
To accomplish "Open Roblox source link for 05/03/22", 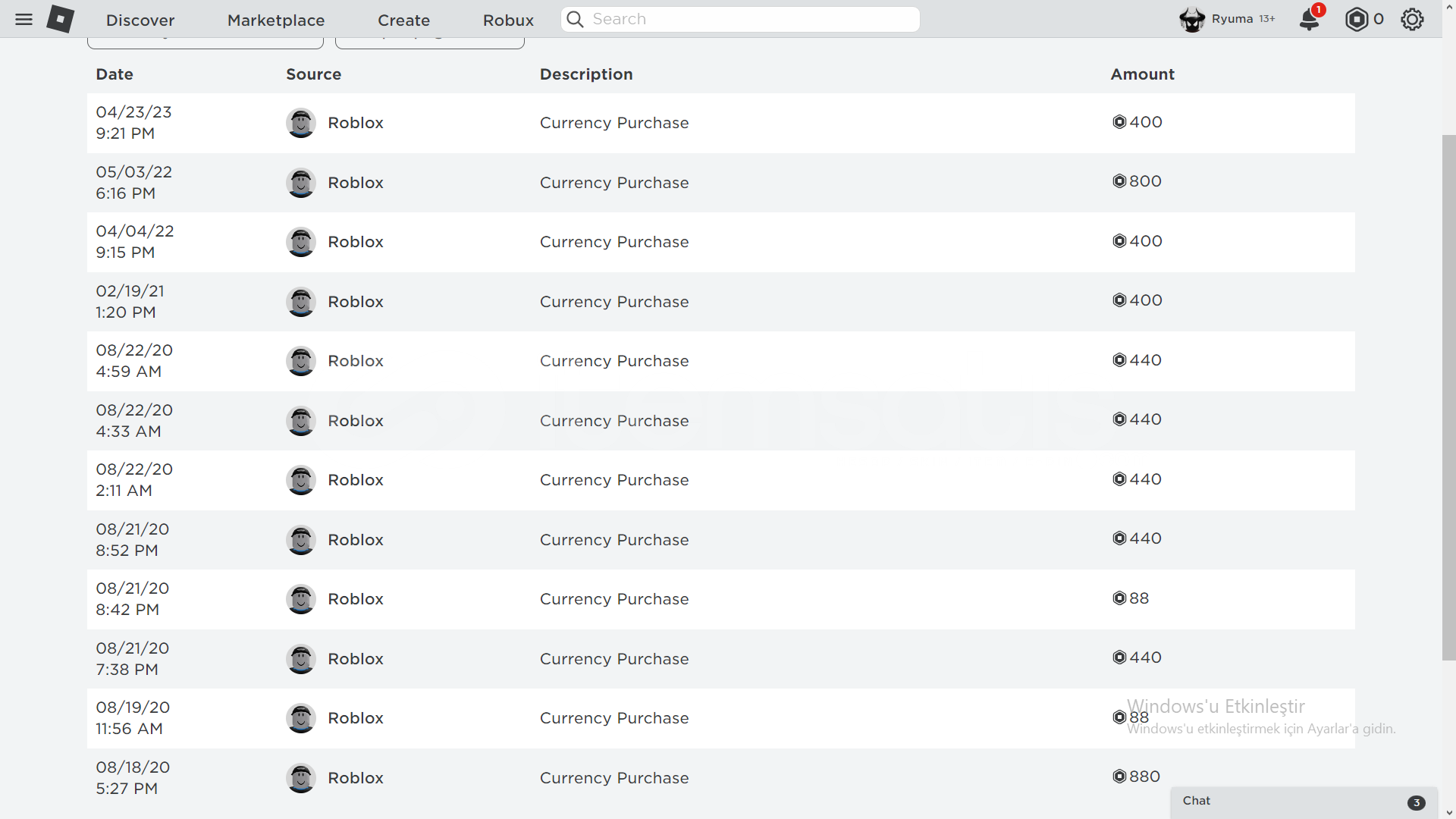I will click(x=355, y=183).
